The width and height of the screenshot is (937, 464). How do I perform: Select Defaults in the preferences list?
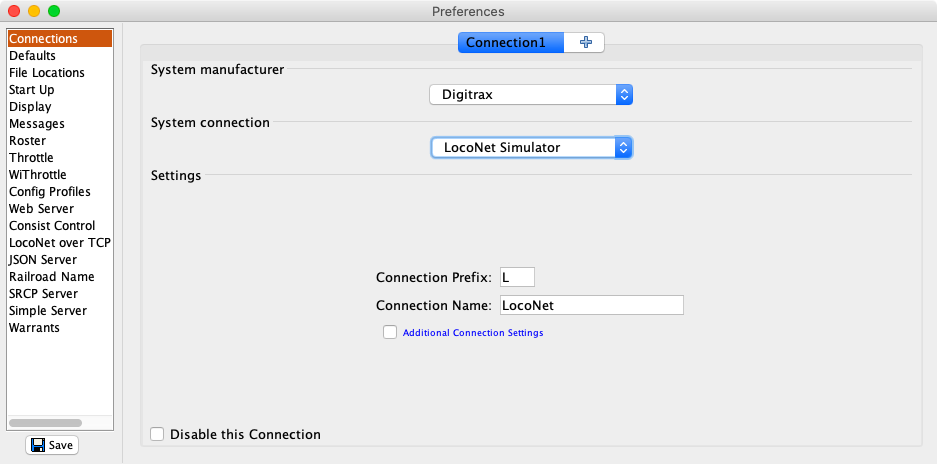[32, 56]
